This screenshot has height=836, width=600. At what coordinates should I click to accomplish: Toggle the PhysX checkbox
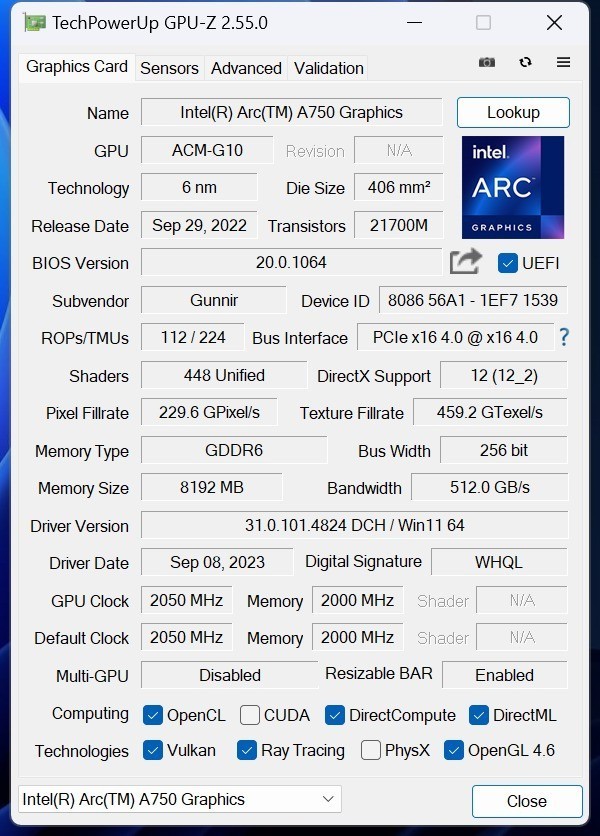pos(371,750)
